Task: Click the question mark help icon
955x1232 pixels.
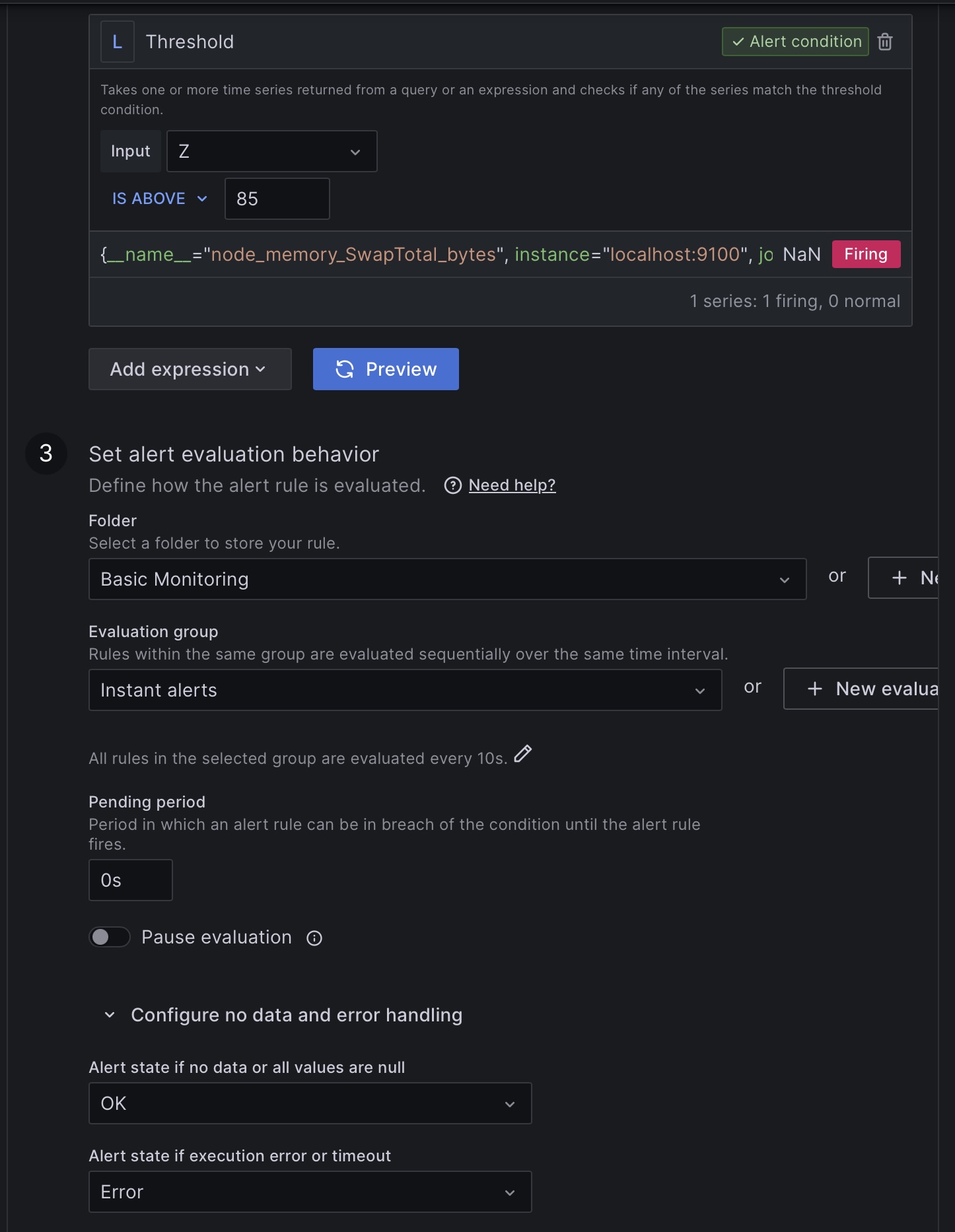Action: point(452,486)
